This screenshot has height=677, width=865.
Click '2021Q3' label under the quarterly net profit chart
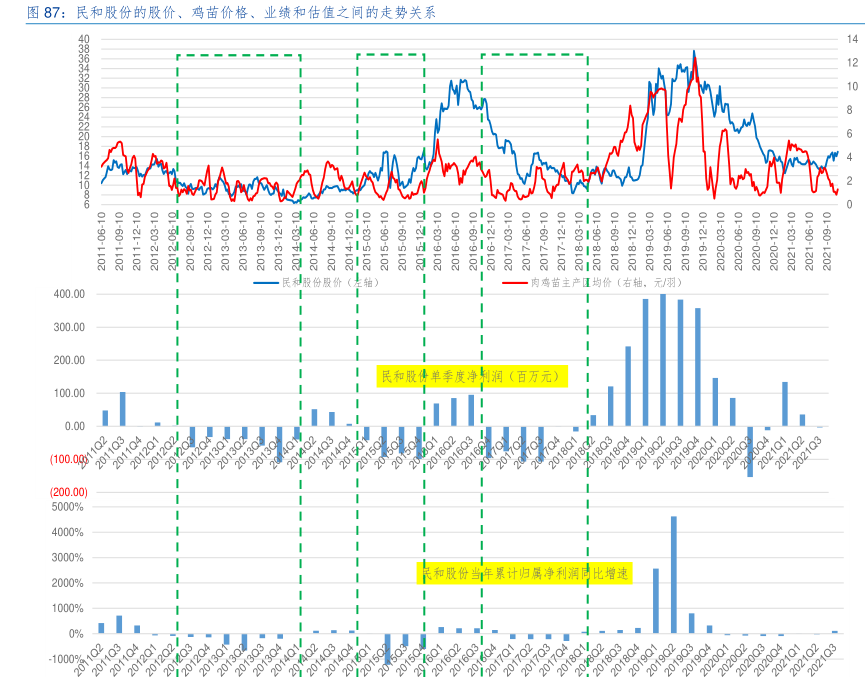(807, 454)
